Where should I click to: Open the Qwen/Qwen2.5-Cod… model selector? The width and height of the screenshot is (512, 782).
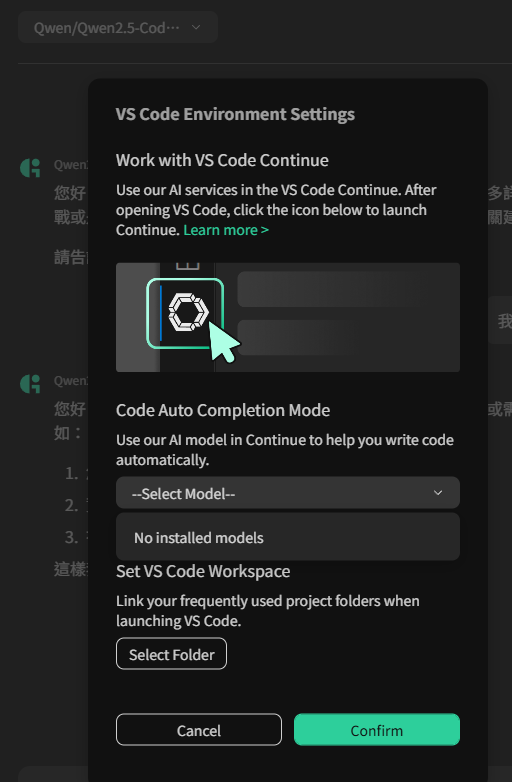point(118,27)
